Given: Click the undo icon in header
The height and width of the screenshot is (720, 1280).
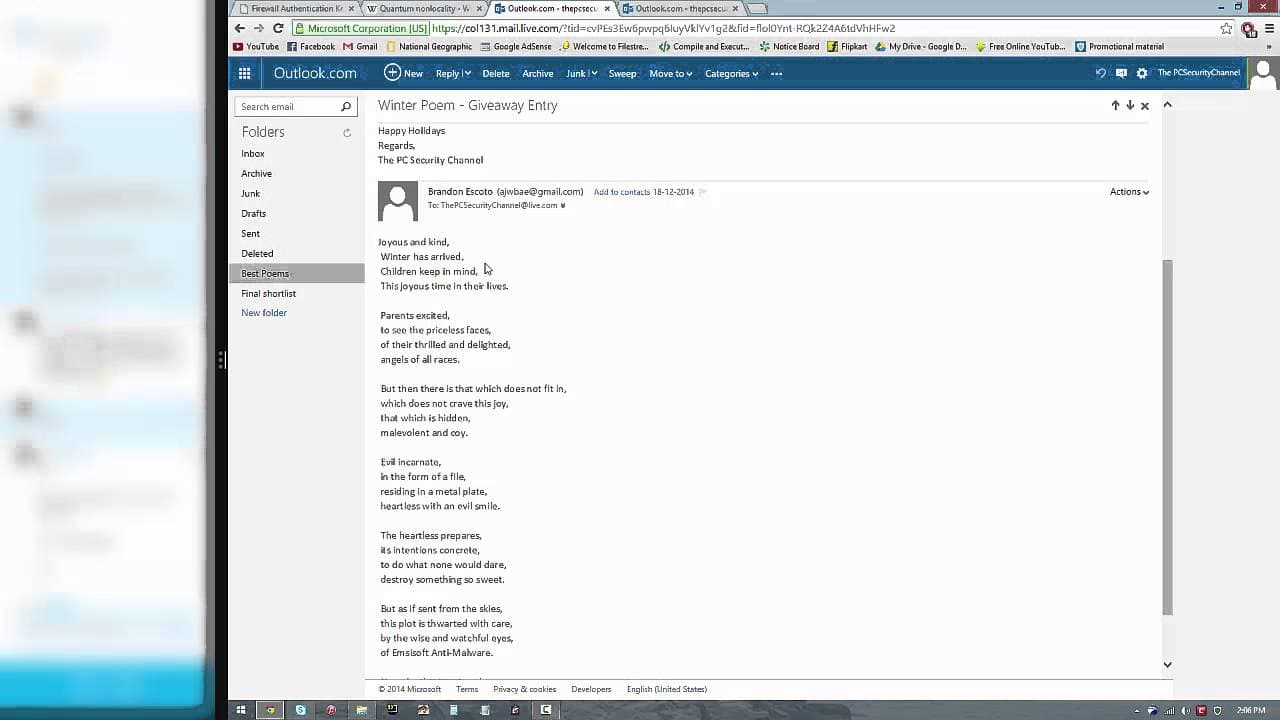Looking at the screenshot, I should (1101, 73).
